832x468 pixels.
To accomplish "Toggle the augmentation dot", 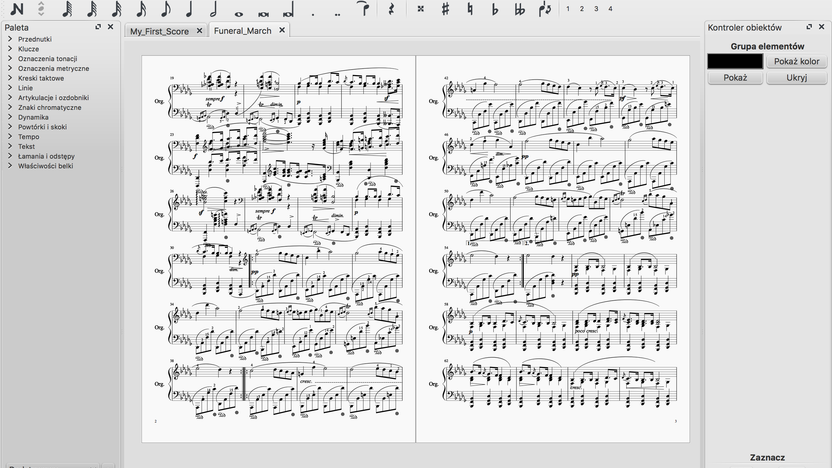I will (x=313, y=14).
